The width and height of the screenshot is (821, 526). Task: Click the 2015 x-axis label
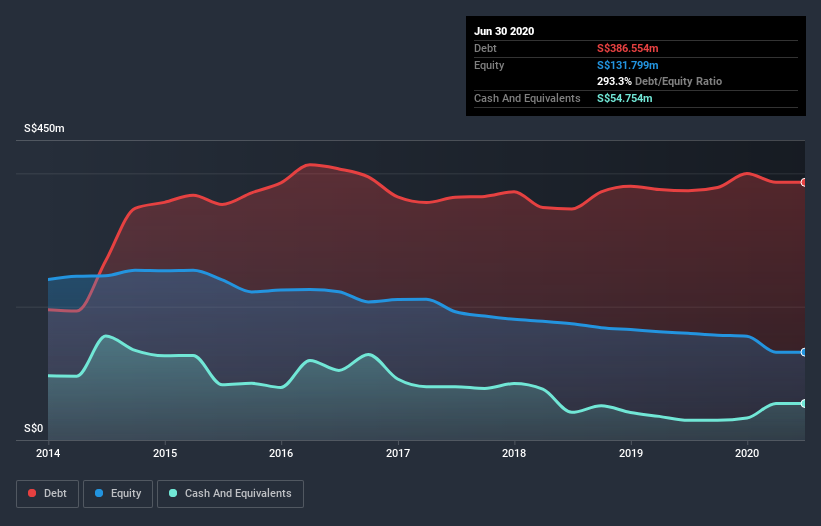click(165, 453)
